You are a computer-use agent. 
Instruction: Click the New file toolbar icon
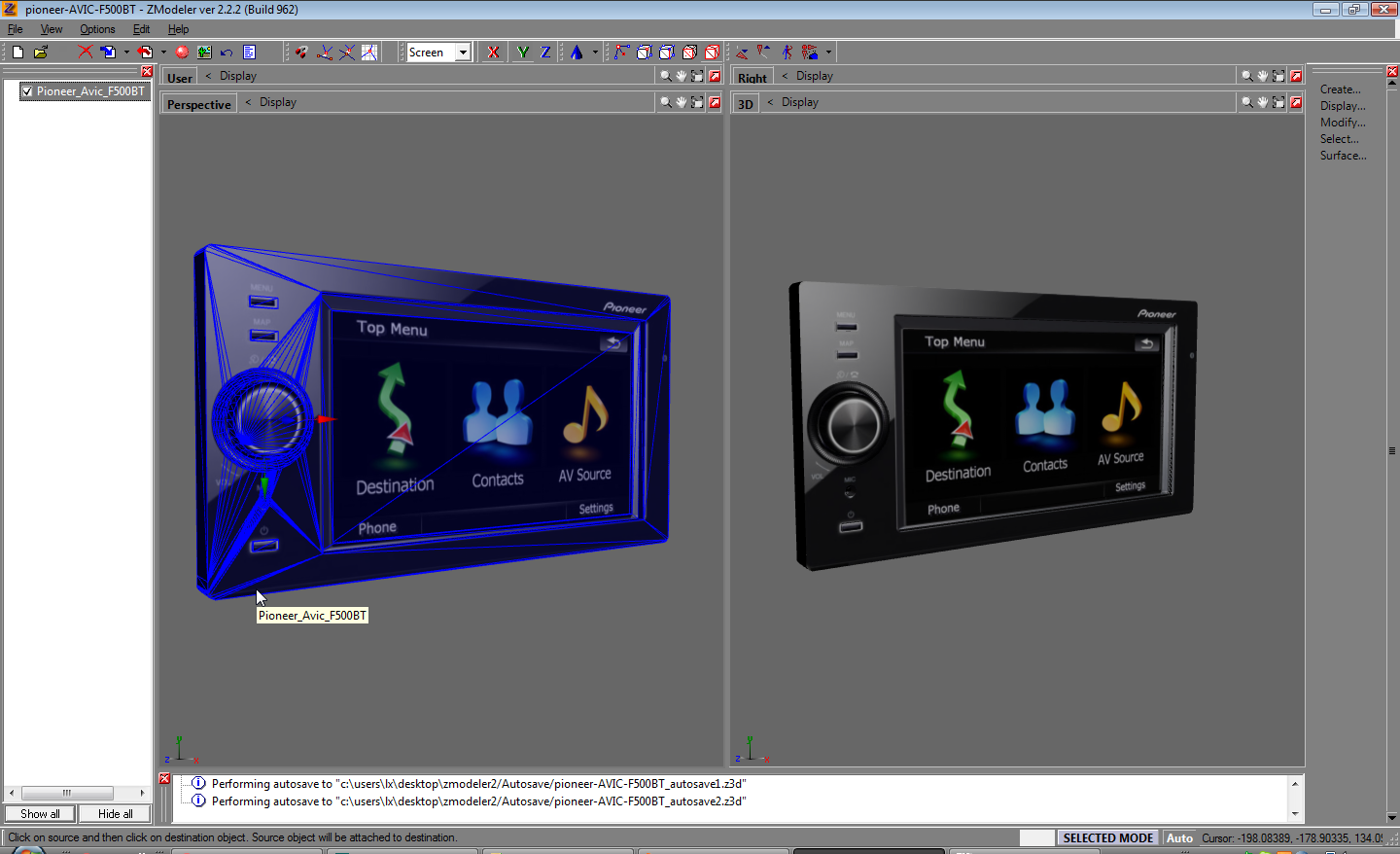click(17, 52)
